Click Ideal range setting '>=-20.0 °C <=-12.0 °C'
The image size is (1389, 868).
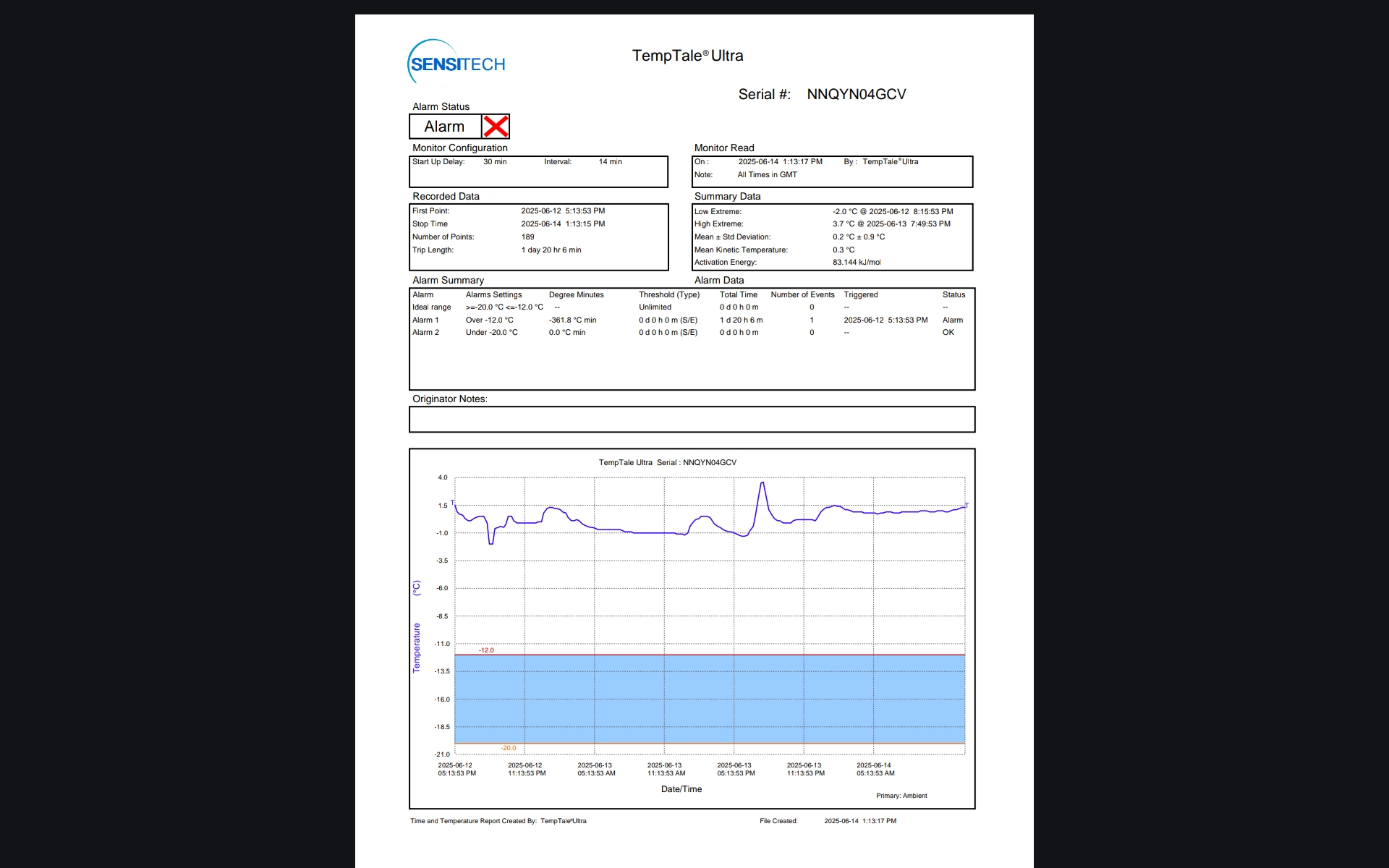point(504,307)
